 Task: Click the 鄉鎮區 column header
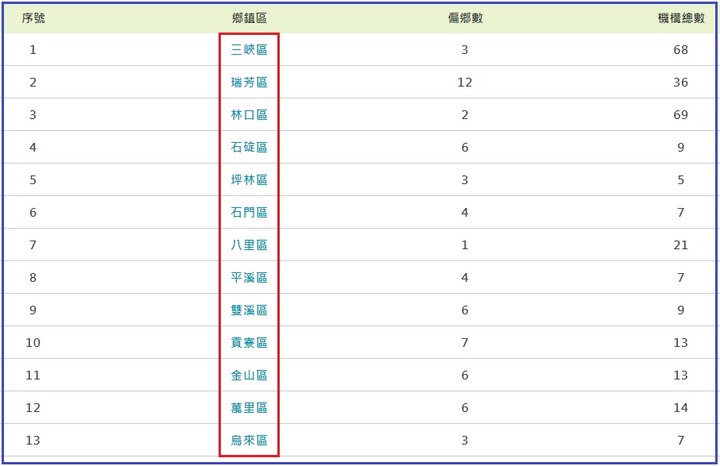(249, 18)
